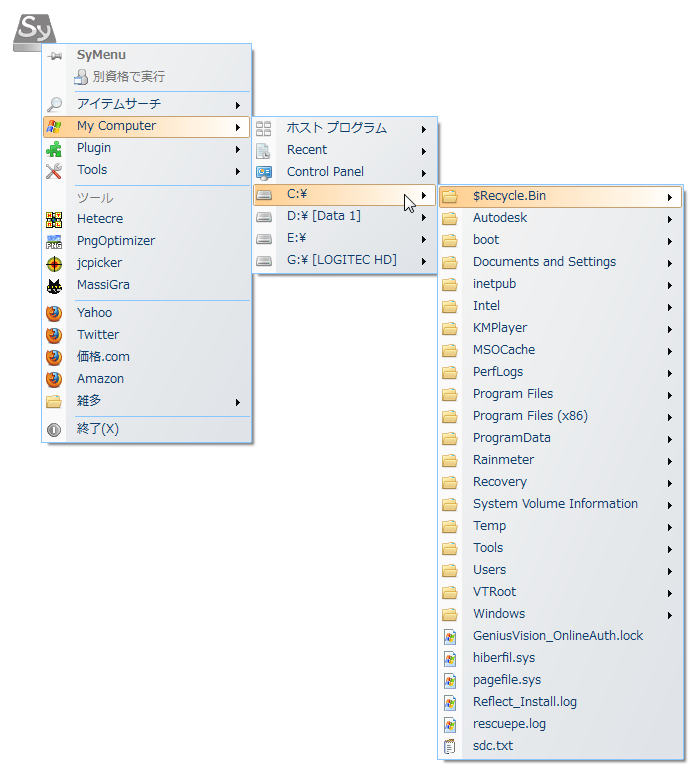Open the Rainmeter folder entry
Viewport: 695px width, 770px height.
560,461
